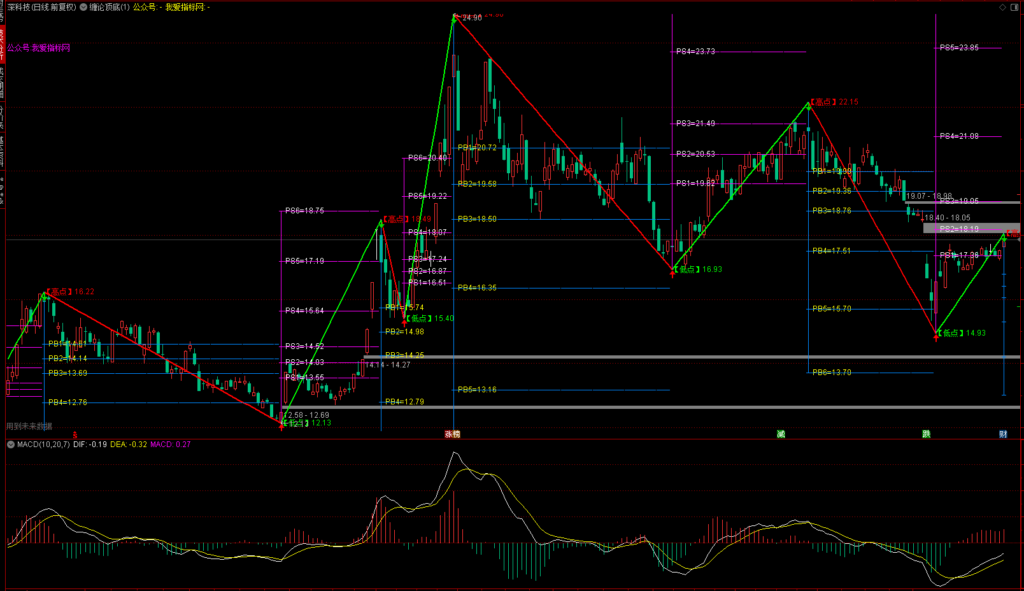Click the PB3=13.69 level label
The height and width of the screenshot is (591, 1024).
tap(67, 374)
